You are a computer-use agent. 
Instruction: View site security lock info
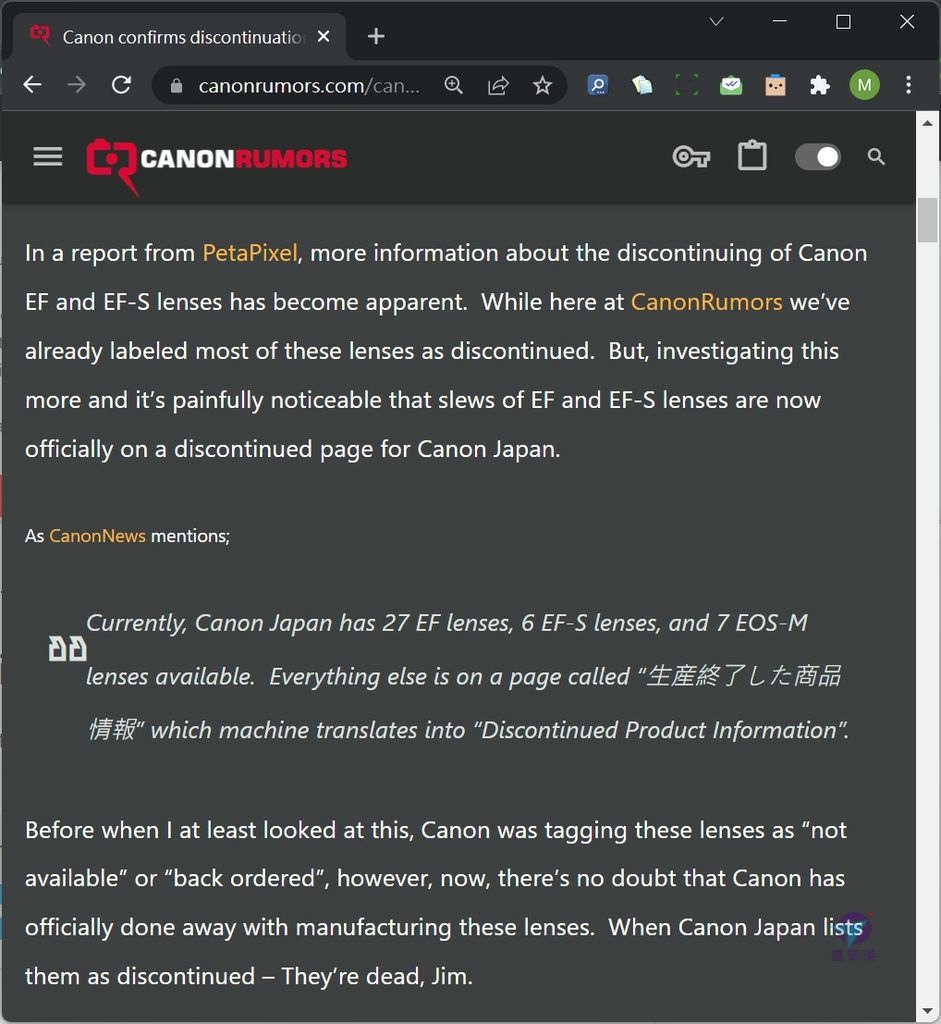coord(176,86)
